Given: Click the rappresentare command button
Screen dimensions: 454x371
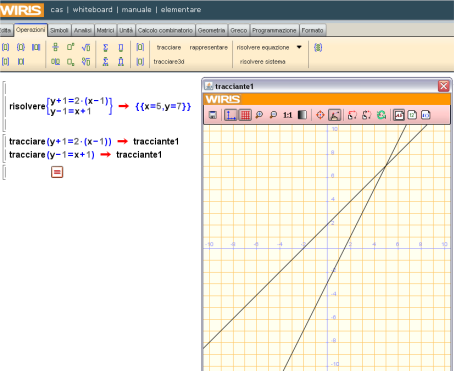Looking at the screenshot, I should [209, 47].
